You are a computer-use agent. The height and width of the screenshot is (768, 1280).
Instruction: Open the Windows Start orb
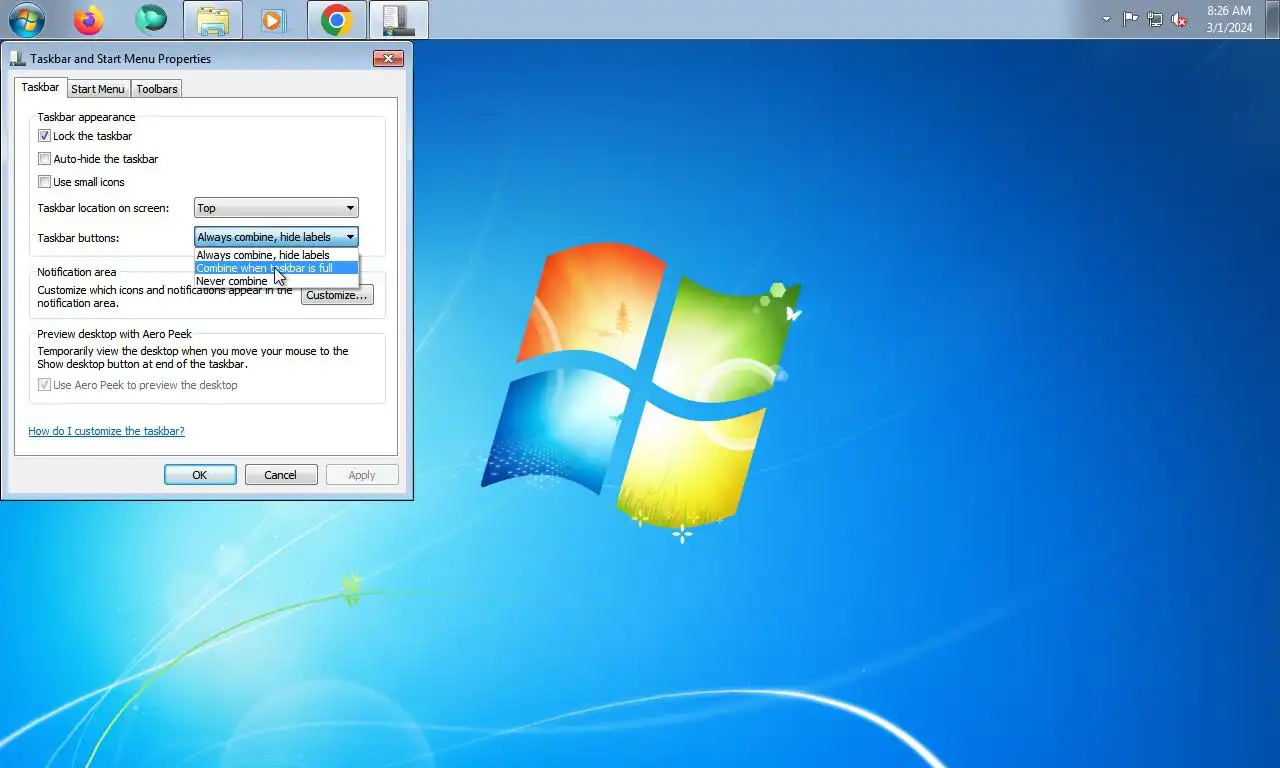[27, 19]
